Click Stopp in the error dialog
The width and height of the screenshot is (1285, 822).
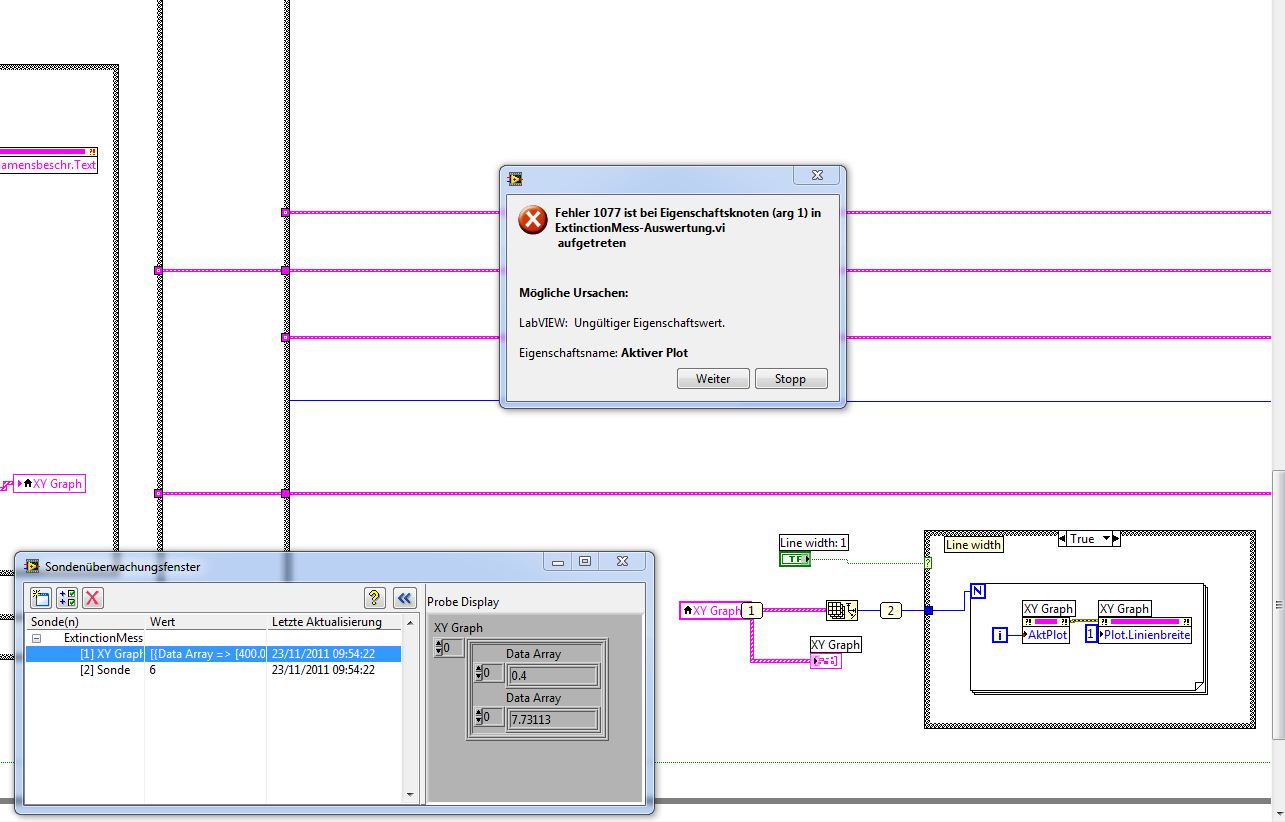coord(790,379)
